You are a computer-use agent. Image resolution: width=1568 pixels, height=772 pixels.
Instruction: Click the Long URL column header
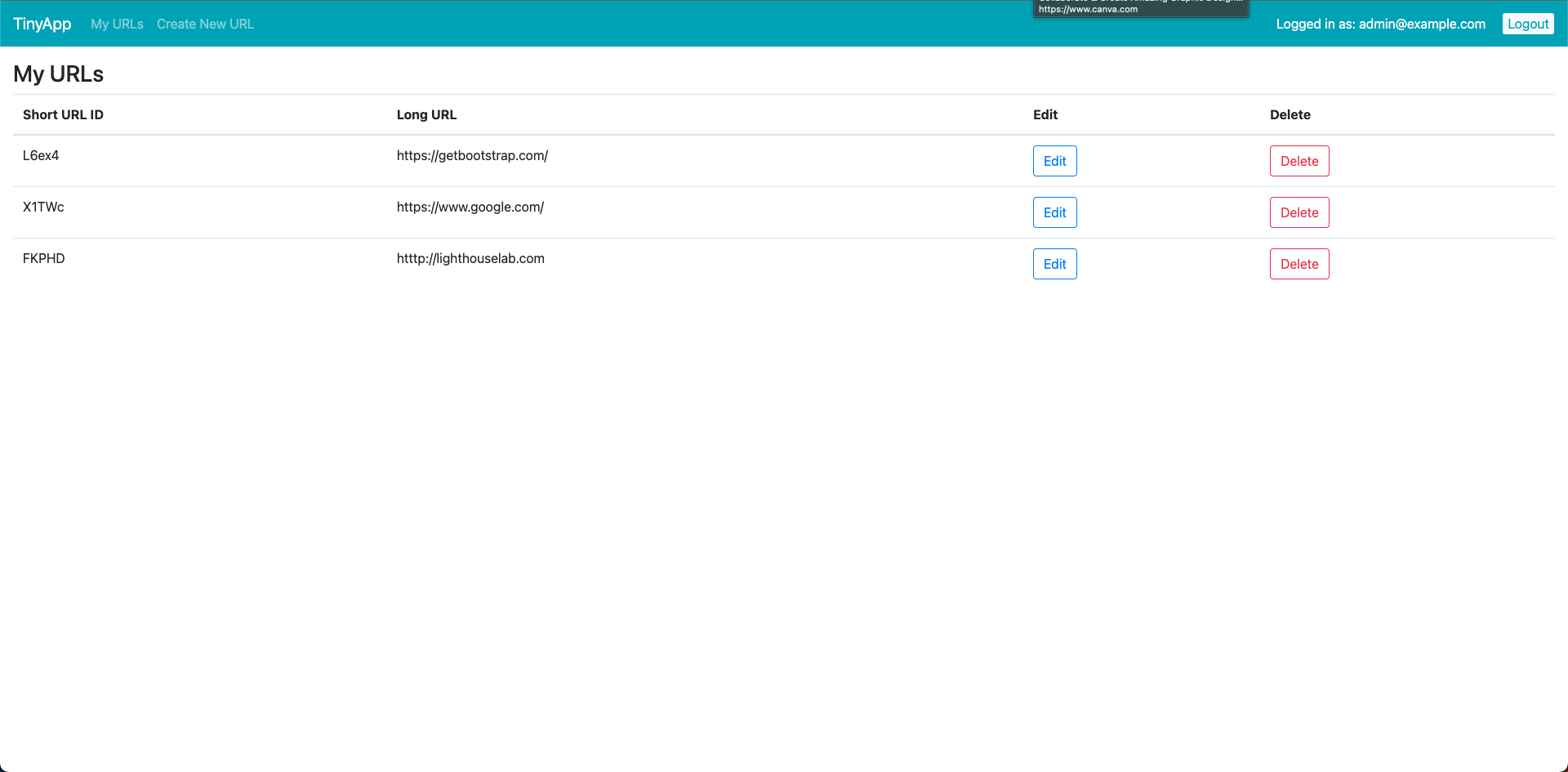[x=426, y=114]
